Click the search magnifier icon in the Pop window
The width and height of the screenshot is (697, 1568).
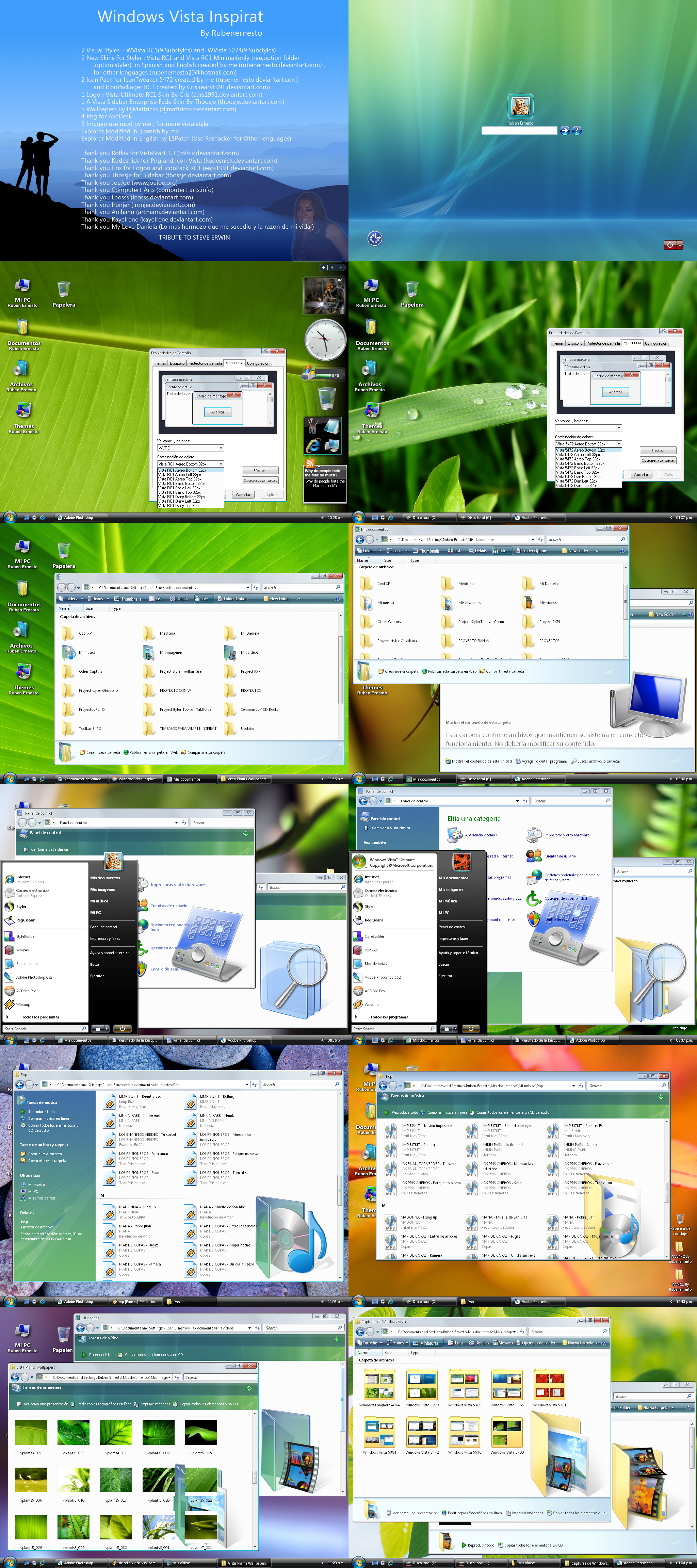click(337, 1084)
